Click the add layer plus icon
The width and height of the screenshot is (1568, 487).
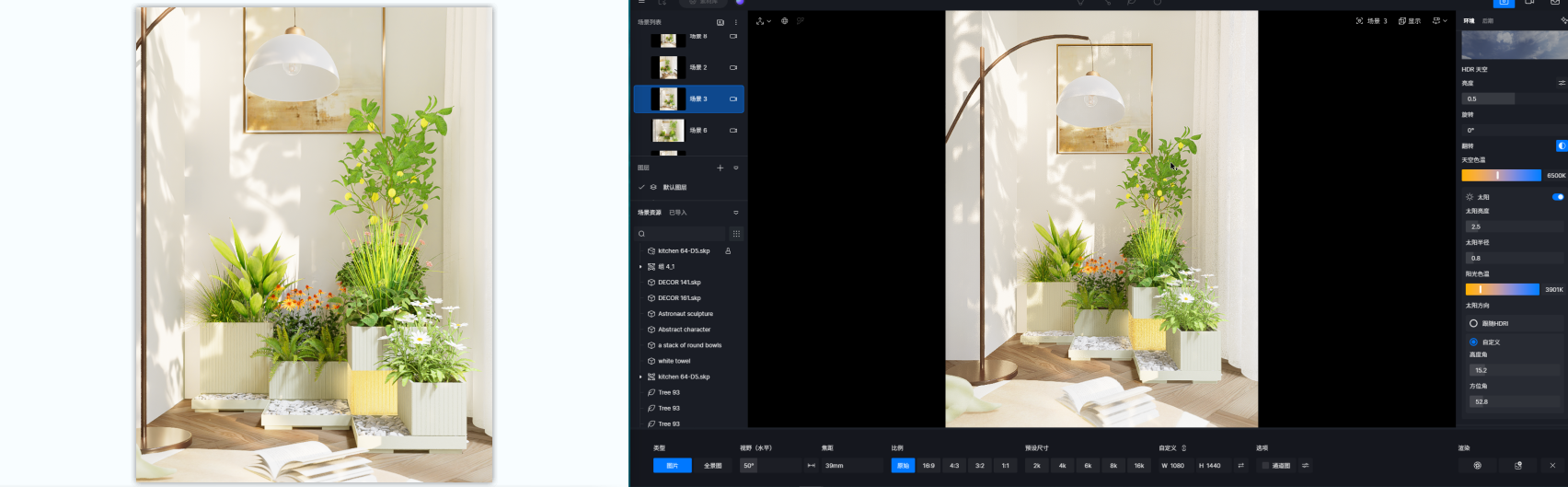pyautogui.click(x=721, y=168)
